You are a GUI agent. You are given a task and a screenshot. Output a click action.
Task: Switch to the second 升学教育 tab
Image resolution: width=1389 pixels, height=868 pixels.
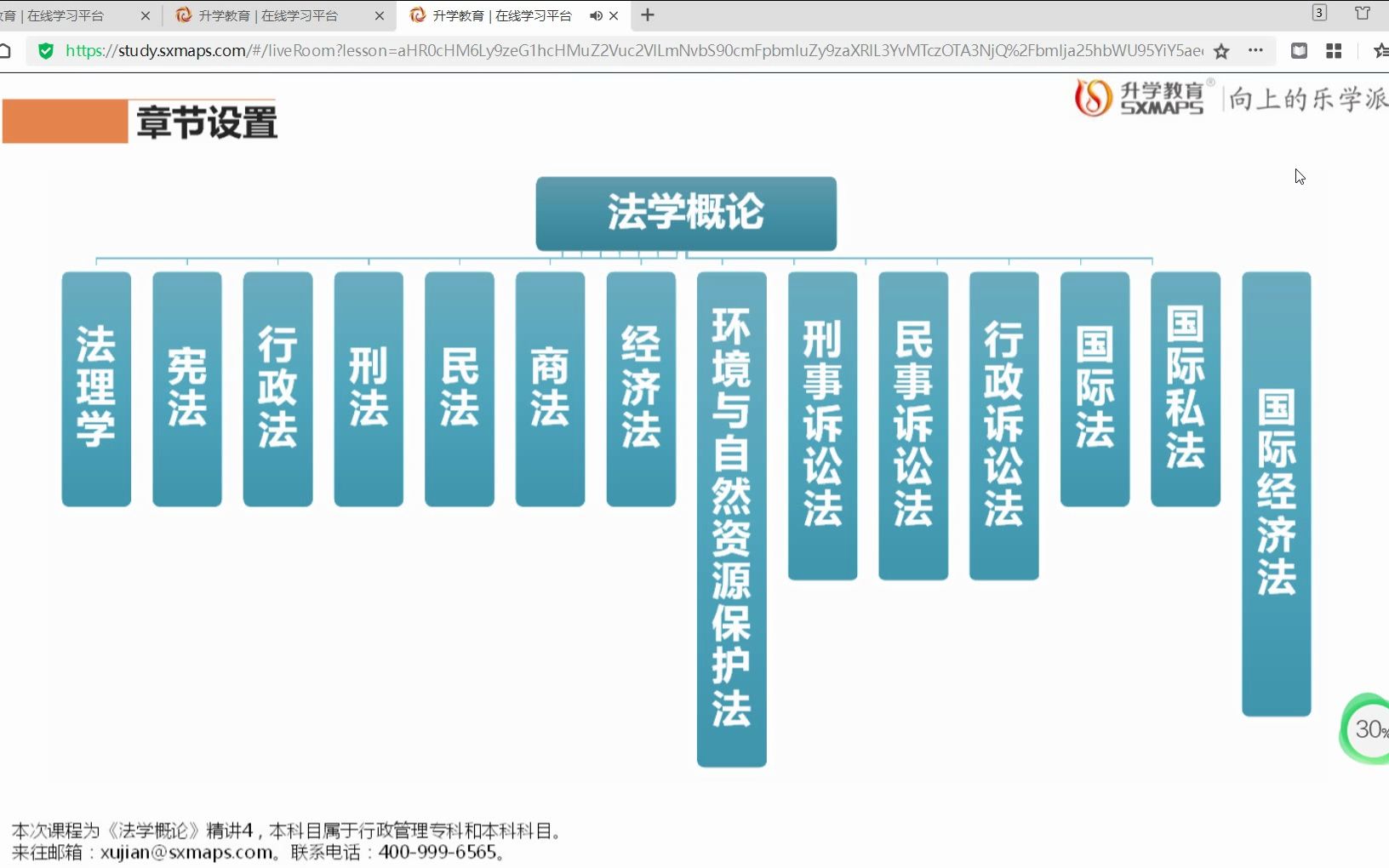tap(268, 15)
